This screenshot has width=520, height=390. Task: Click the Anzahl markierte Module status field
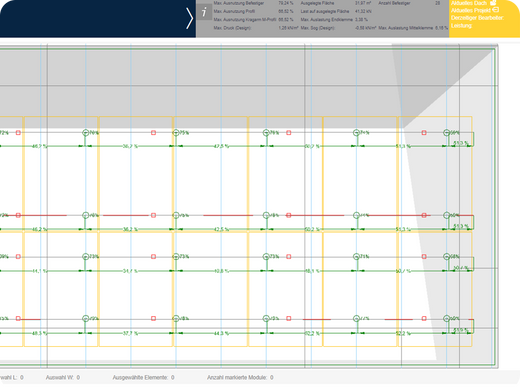tap(240, 377)
